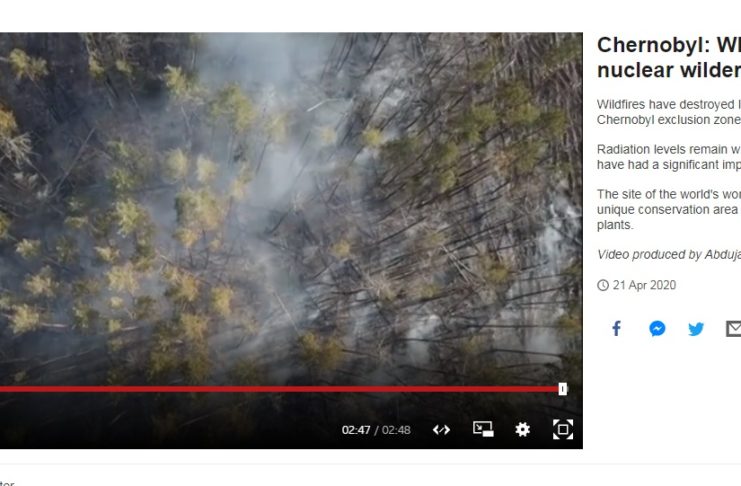Click the 02:48 total duration label
This screenshot has width=741, height=486.
coord(396,430)
